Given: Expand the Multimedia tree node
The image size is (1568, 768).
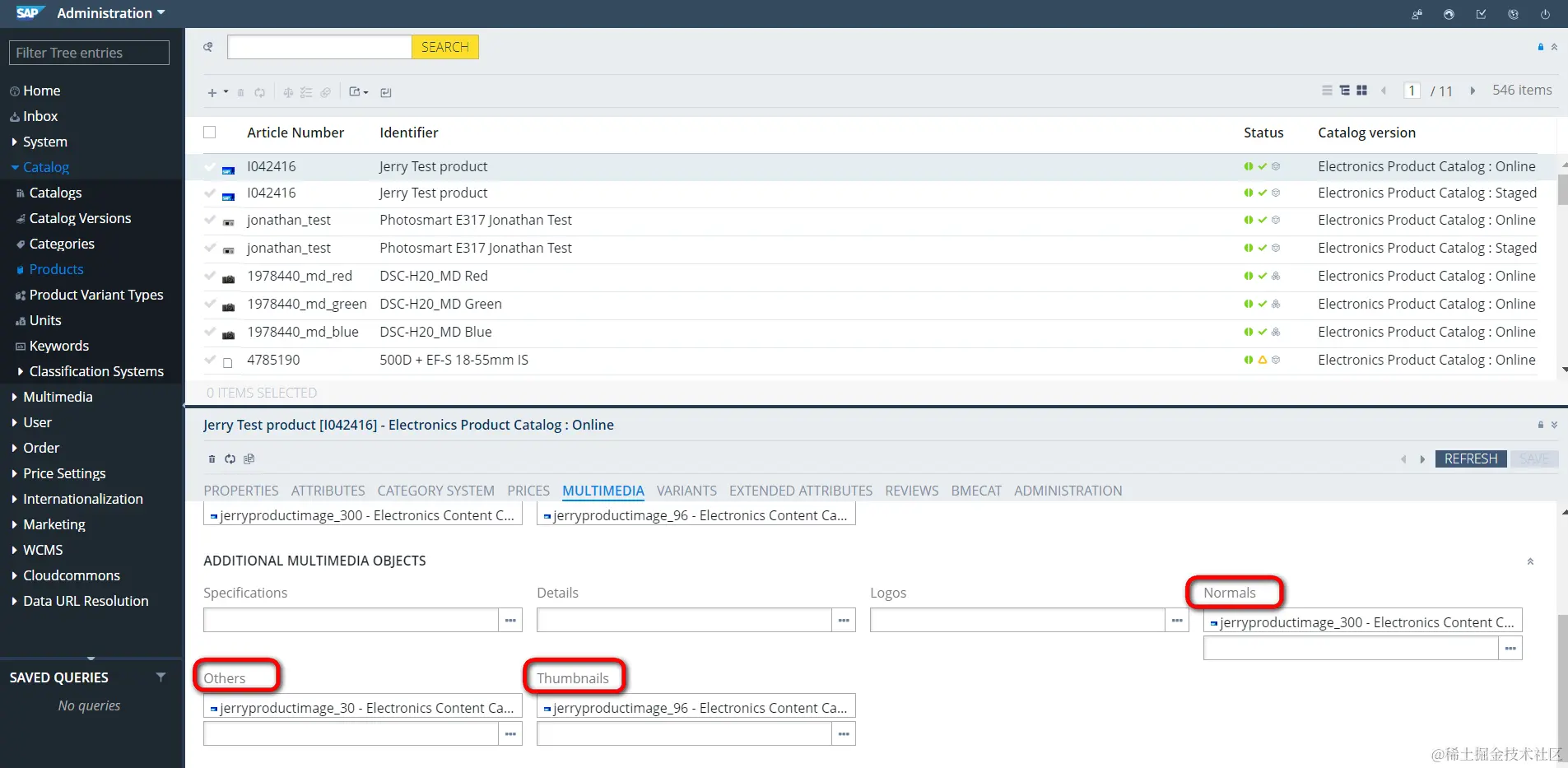Looking at the screenshot, I should (14, 397).
